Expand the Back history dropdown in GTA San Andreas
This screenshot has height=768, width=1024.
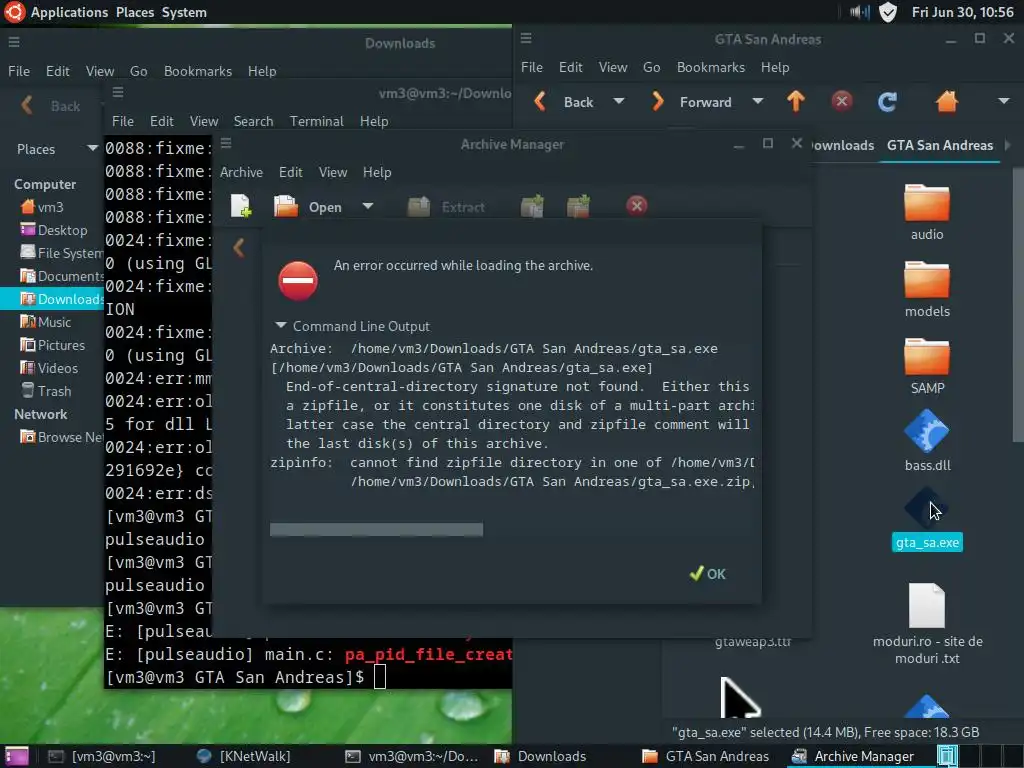click(x=619, y=102)
